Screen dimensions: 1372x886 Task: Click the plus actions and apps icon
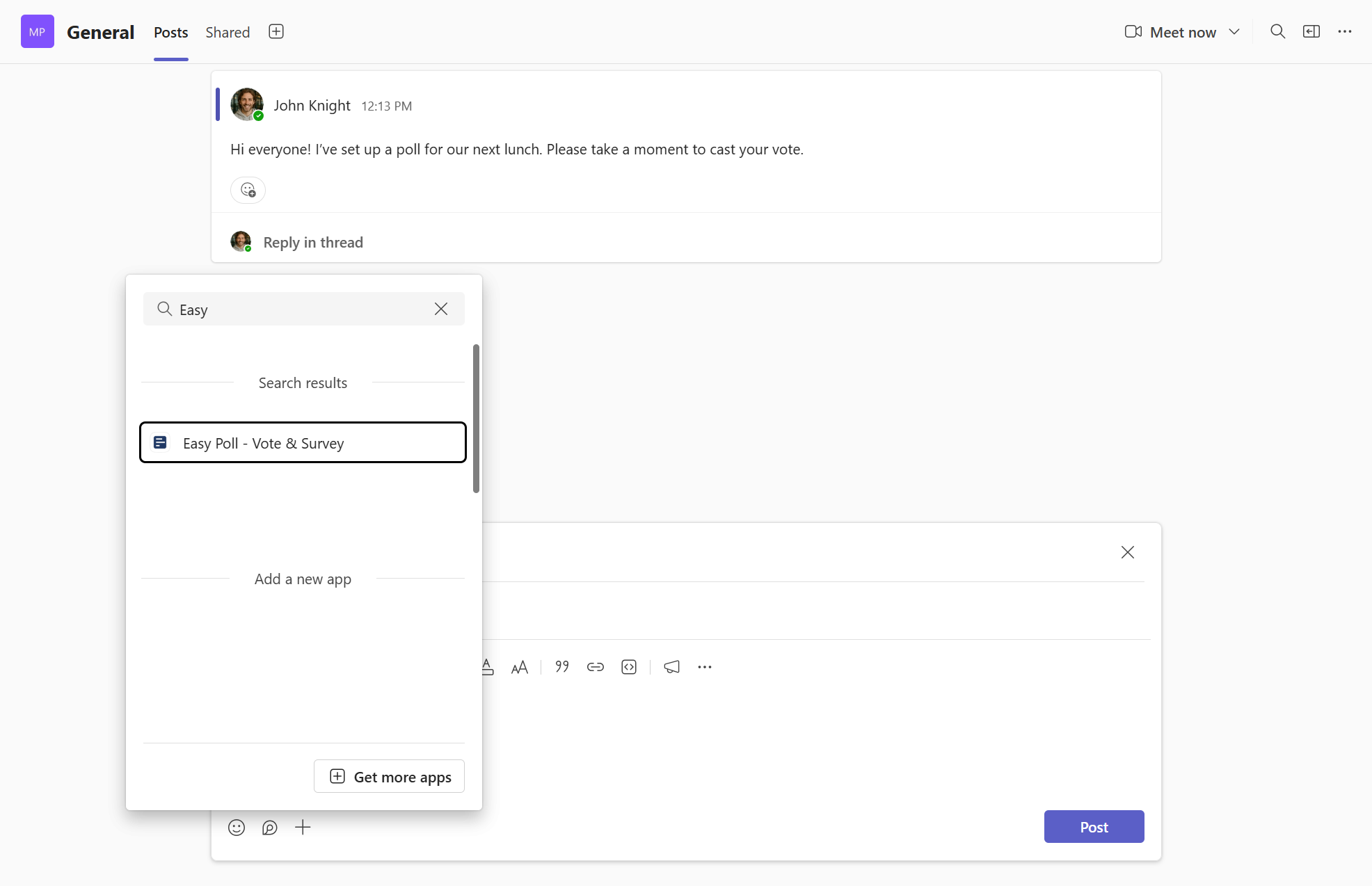click(303, 827)
